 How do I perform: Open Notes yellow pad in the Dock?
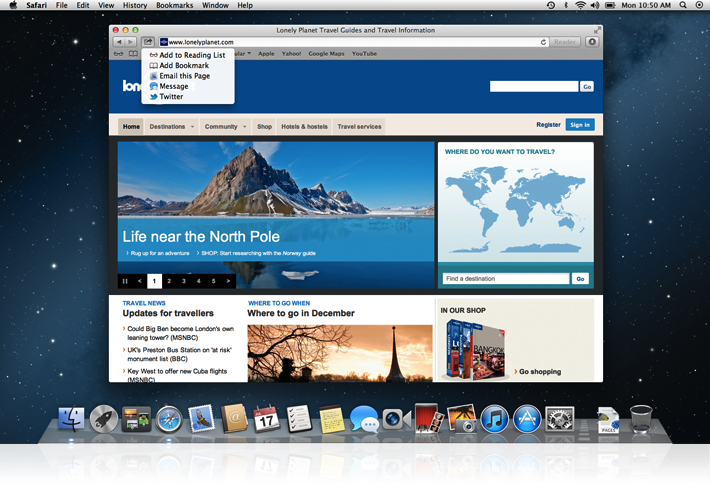tap(332, 418)
